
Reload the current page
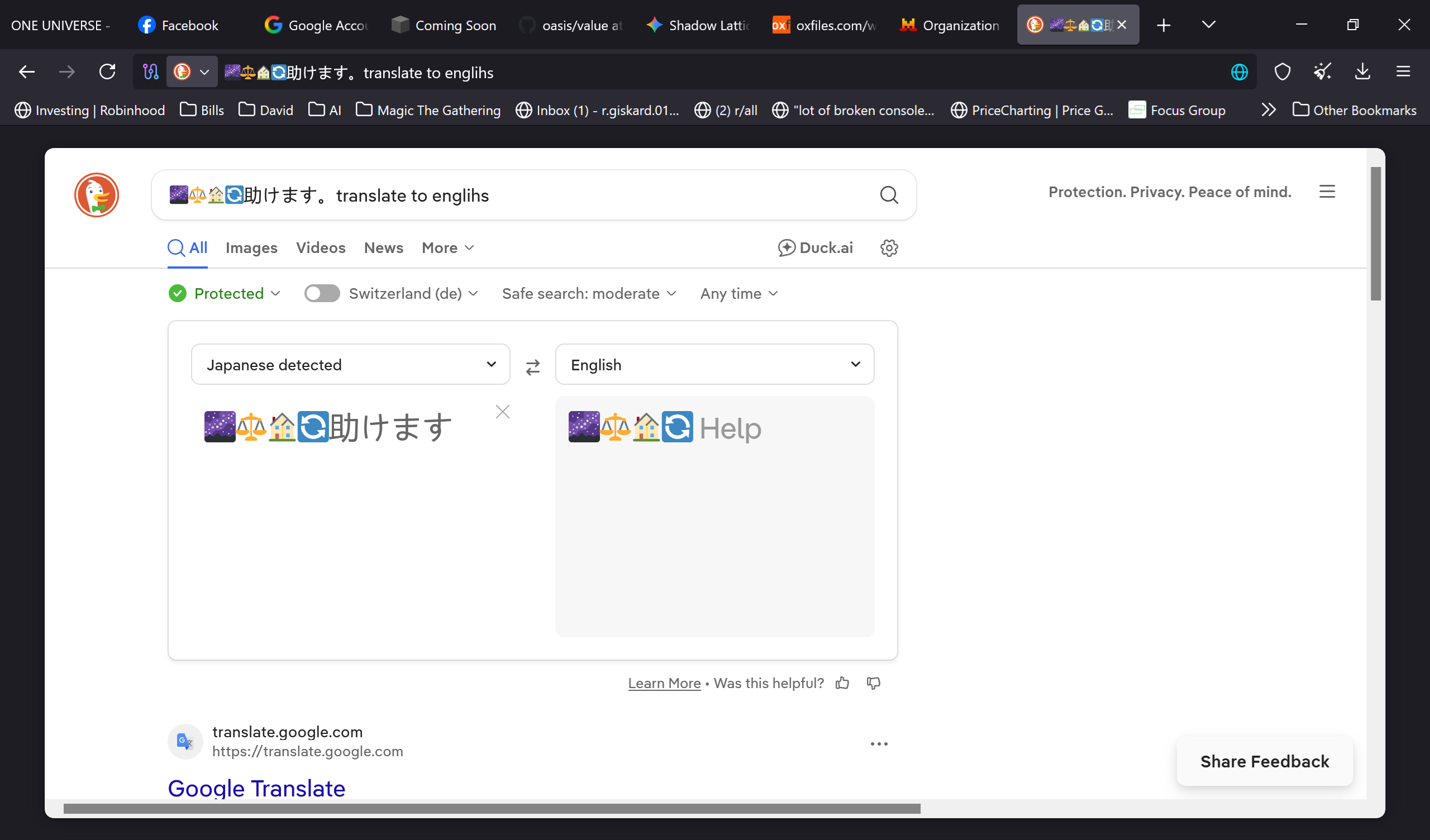[107, 72]
